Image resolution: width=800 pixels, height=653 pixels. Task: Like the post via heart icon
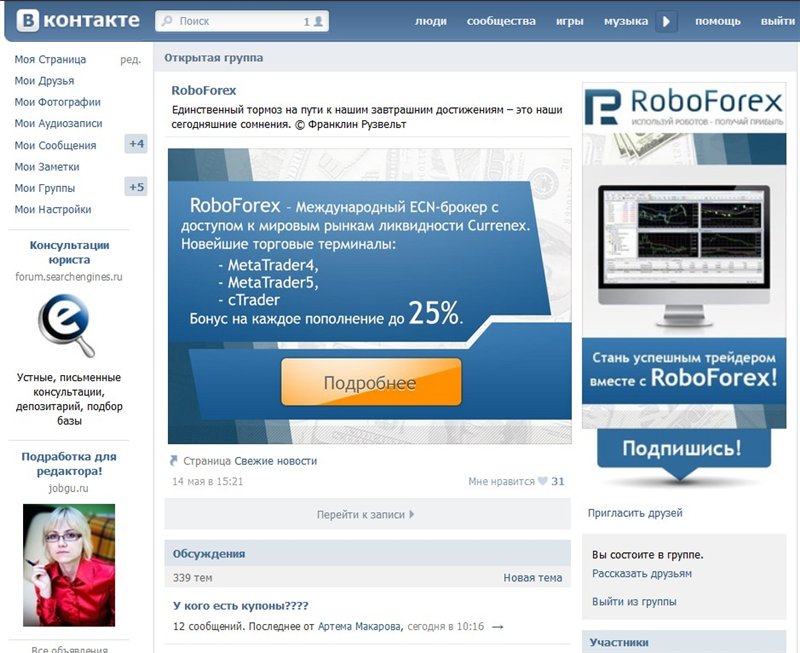(542, 481)
